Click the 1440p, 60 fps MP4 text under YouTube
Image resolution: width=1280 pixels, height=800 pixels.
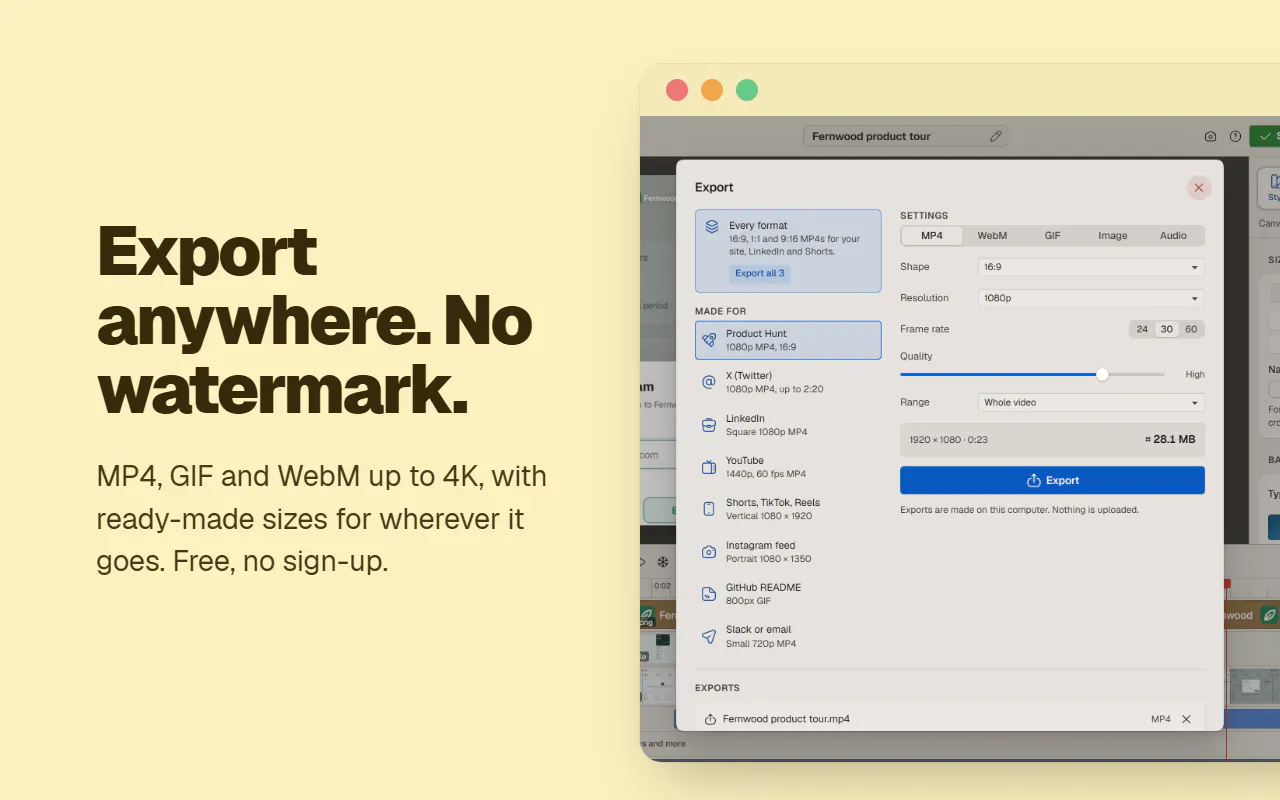point(766,474)
